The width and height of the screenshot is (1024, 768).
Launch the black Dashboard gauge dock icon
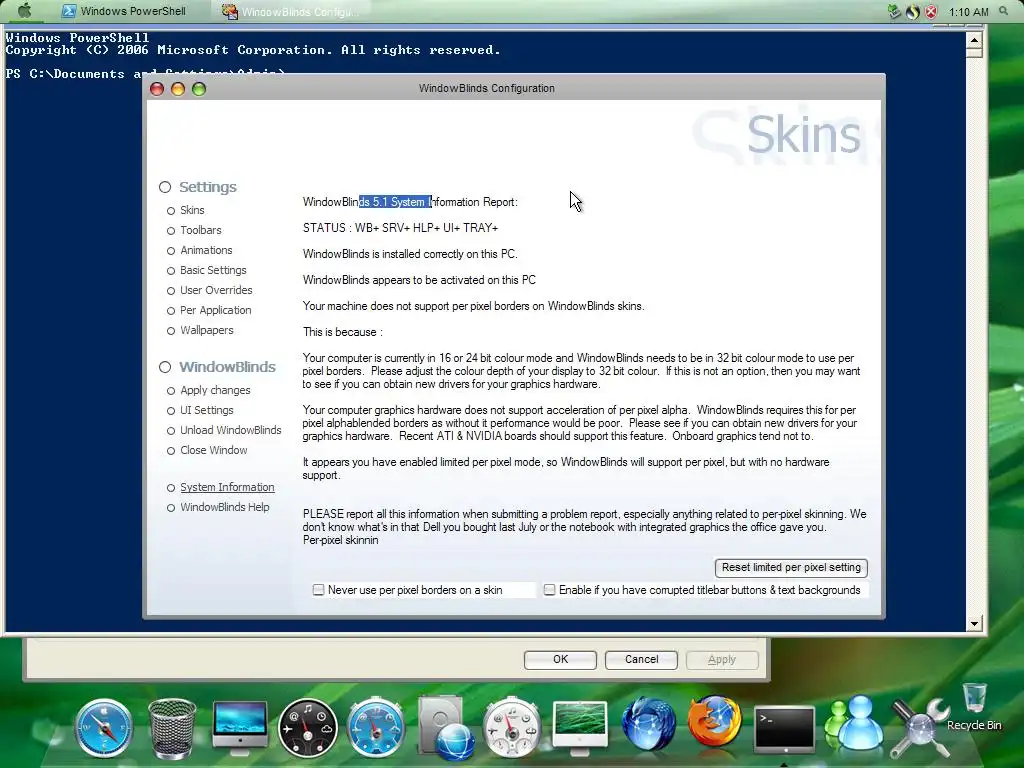308,728
